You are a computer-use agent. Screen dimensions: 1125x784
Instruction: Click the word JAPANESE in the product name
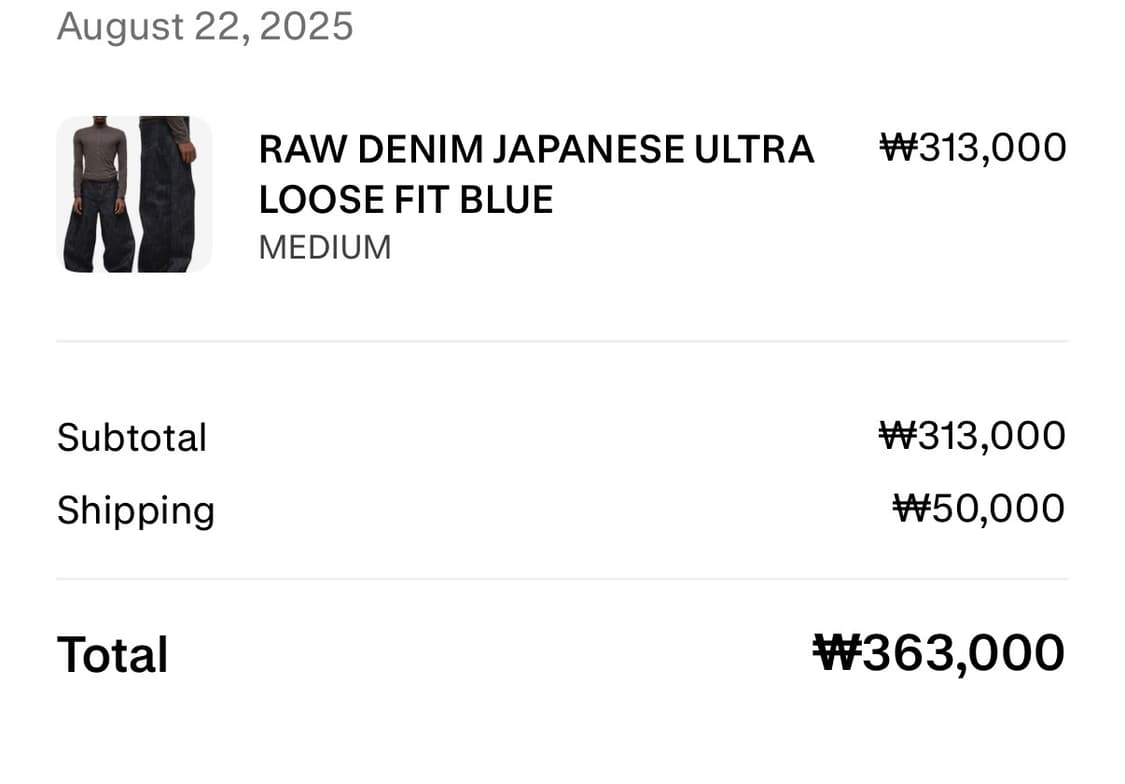click(589, 149)
